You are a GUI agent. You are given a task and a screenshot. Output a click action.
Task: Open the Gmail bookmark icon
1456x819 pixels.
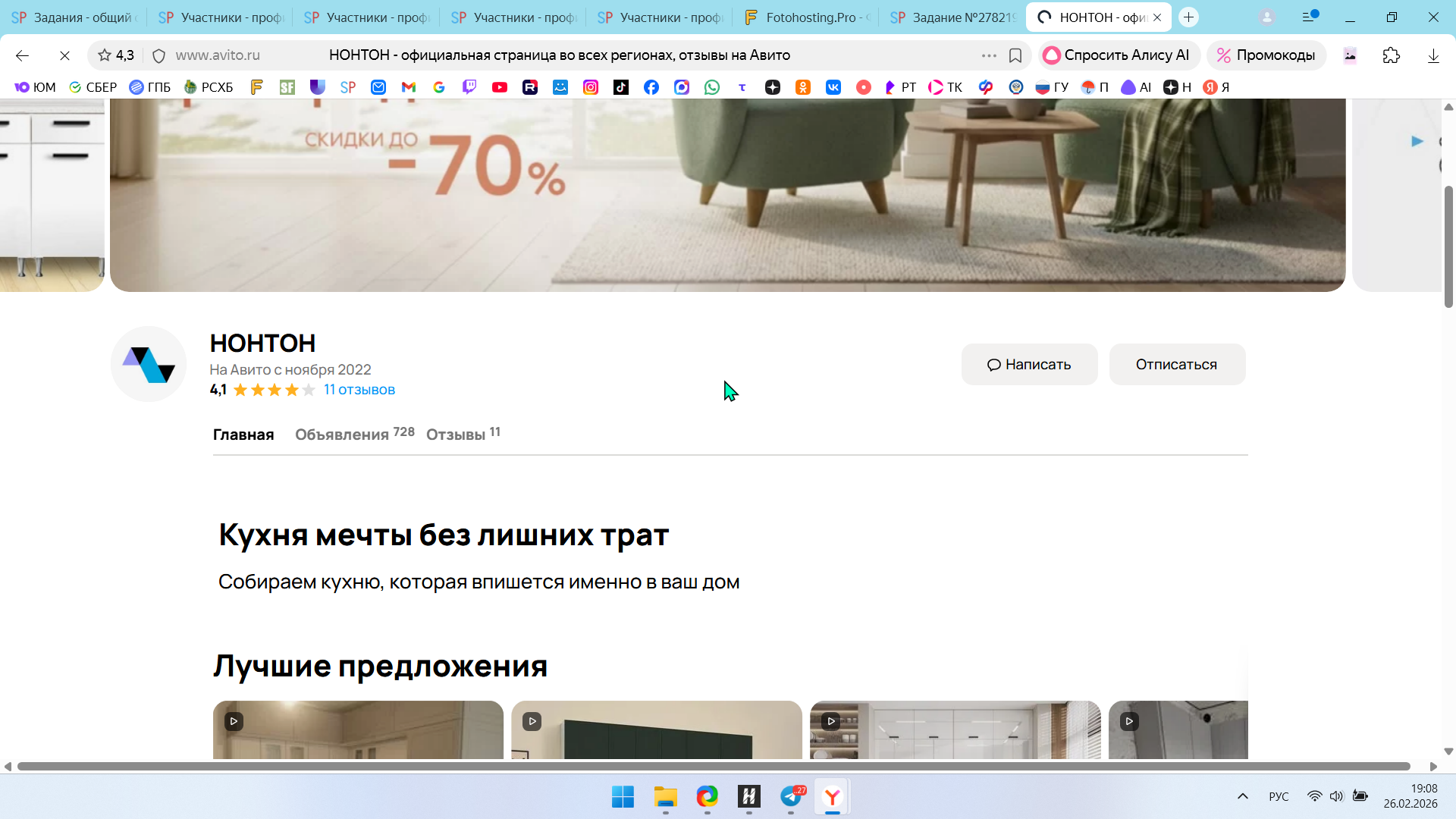pyautogui.click(x=409, y=87)
